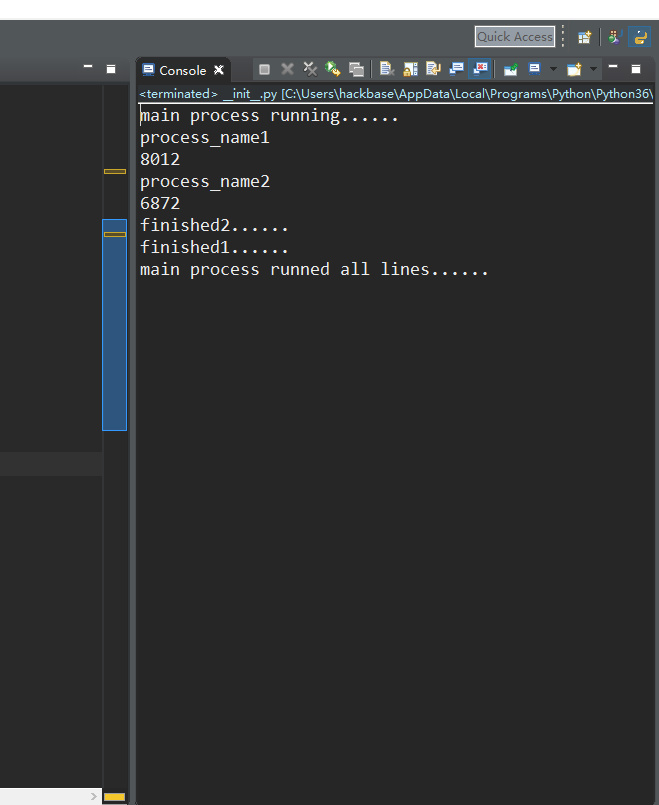
Task: Click the '8012' process ID line
Action: coord(160,160)
